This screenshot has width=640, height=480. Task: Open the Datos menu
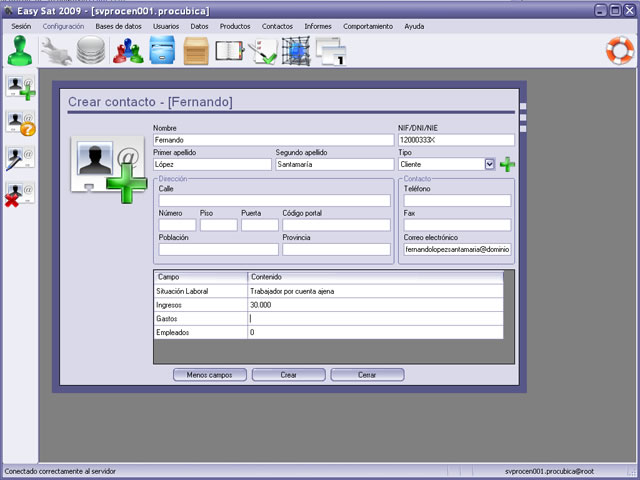pyautogui.click(x=199, y=27)
